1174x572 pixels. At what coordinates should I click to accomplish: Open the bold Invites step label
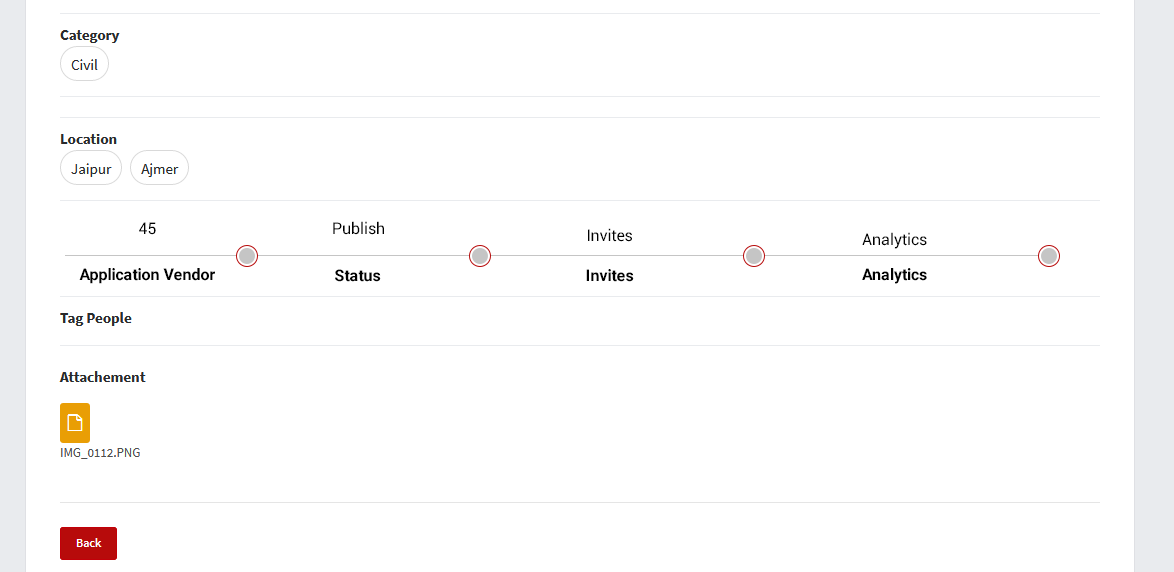(609, 276)
